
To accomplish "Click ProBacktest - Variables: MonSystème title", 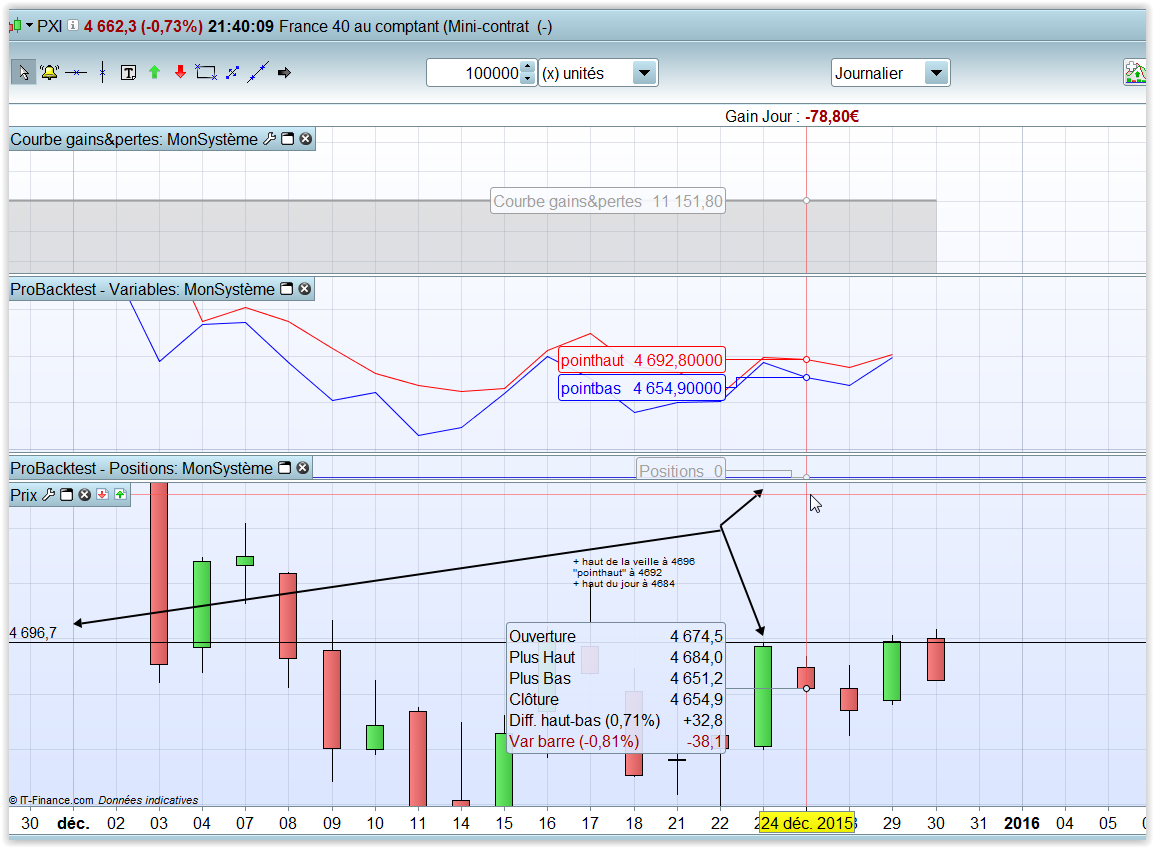I will coord(142,289).
